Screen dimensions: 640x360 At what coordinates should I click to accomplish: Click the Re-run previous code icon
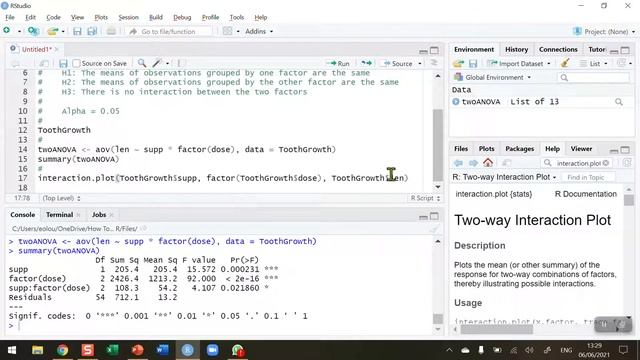[367, 63]
